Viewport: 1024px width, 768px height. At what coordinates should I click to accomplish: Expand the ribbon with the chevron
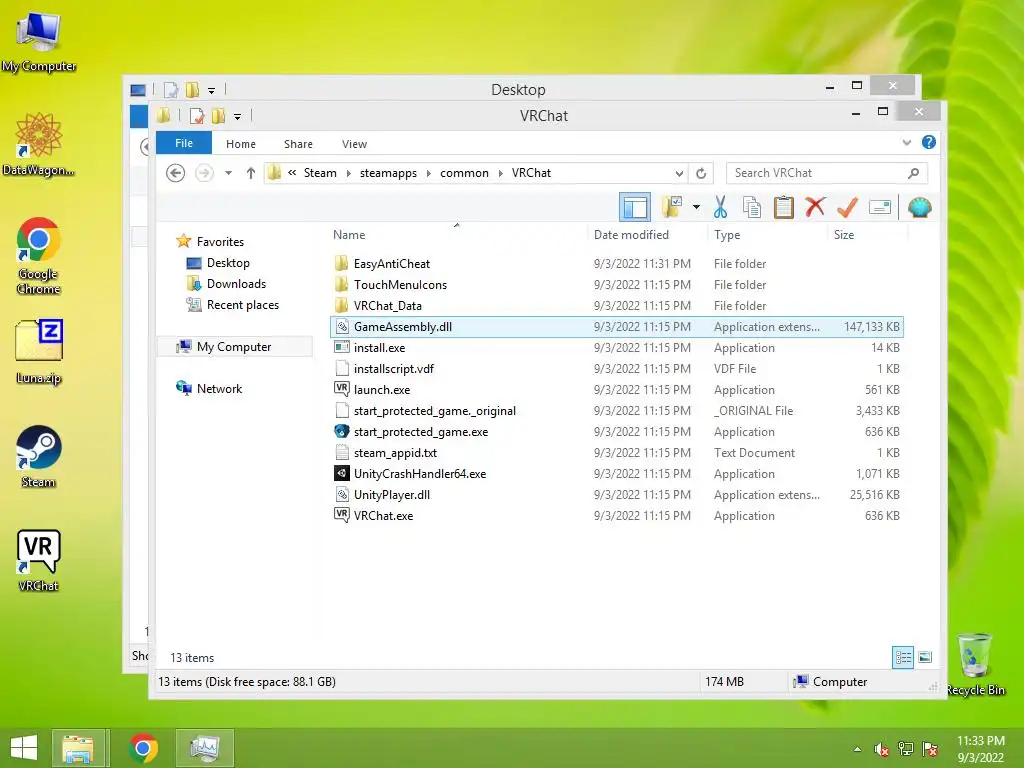(906, 142)
